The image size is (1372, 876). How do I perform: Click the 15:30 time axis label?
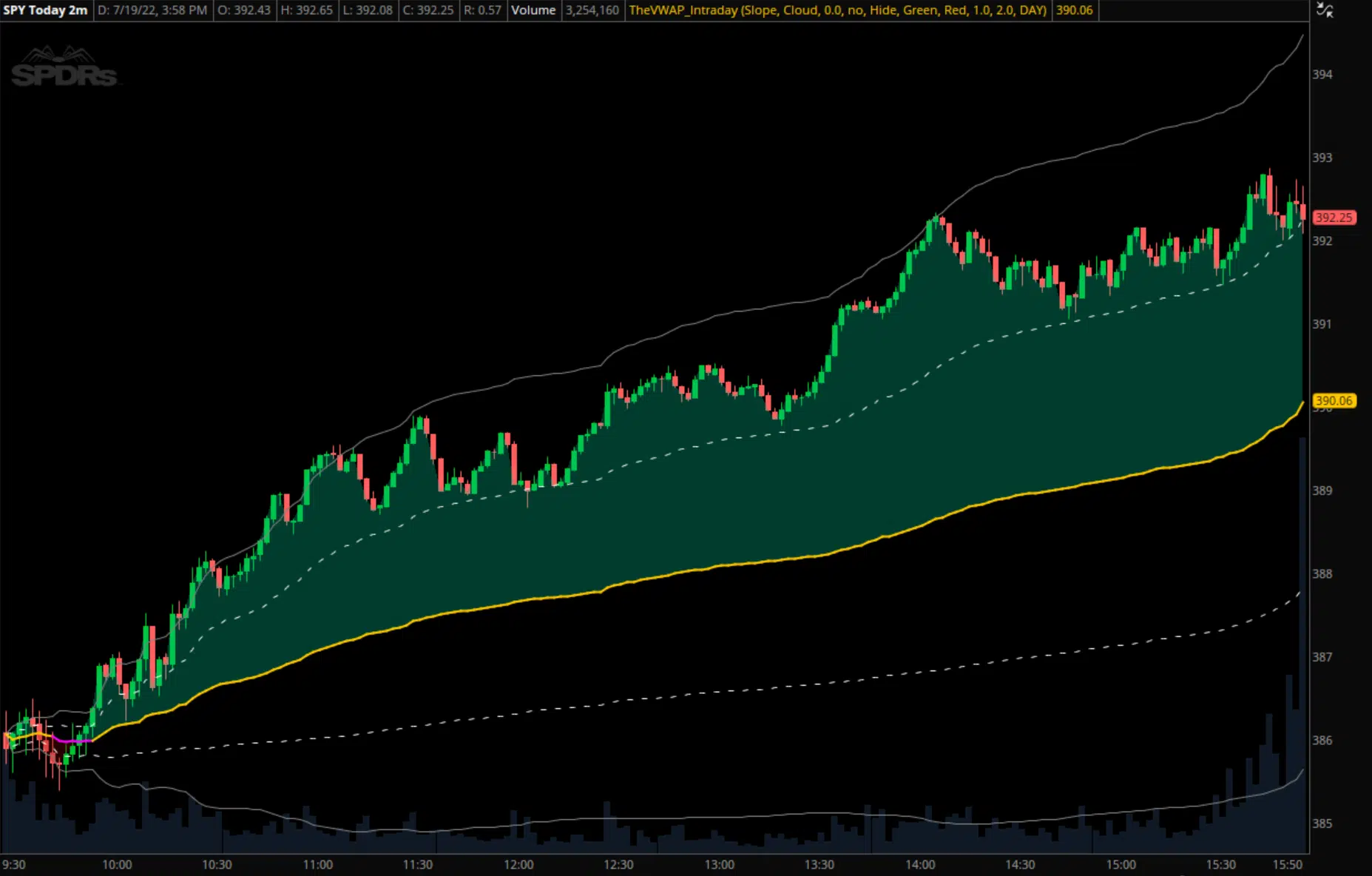1221,864
